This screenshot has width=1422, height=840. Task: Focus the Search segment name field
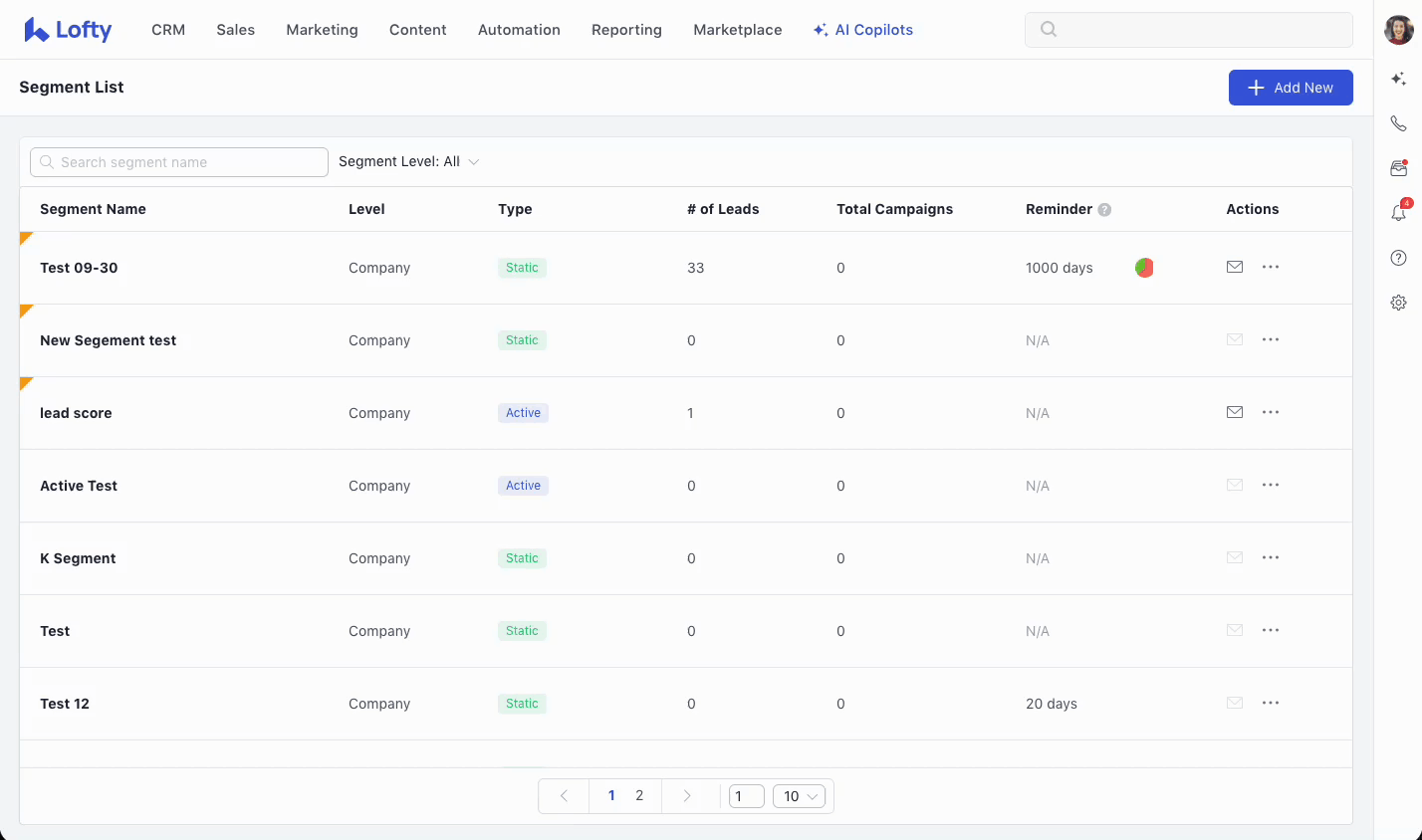179,162
